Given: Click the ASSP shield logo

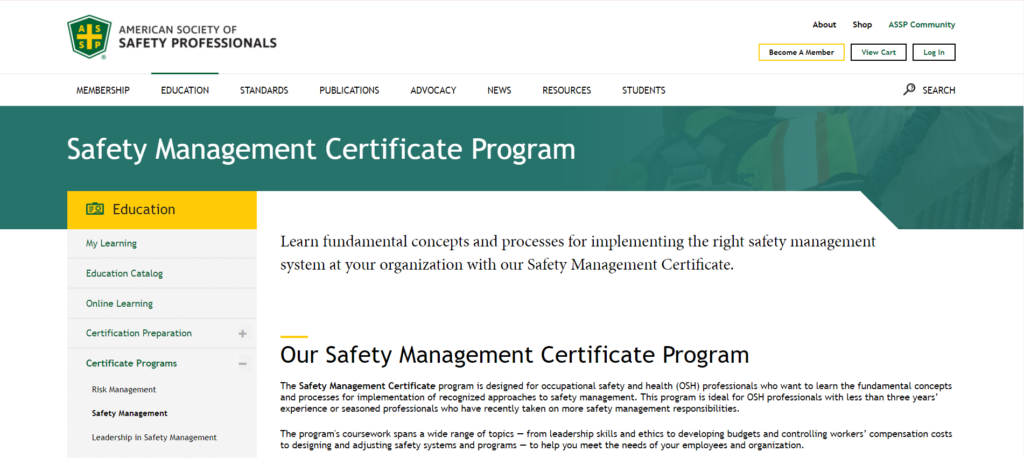Looking at the screenshot, I should pos(89,36).
